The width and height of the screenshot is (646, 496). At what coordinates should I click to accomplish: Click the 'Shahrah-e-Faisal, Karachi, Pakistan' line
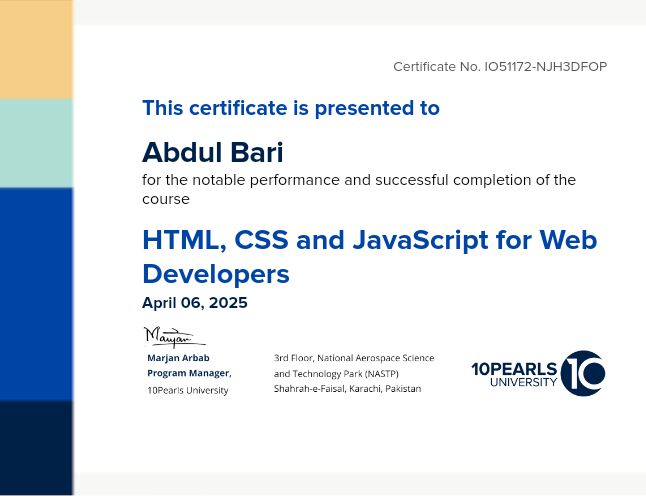point(347,389)
